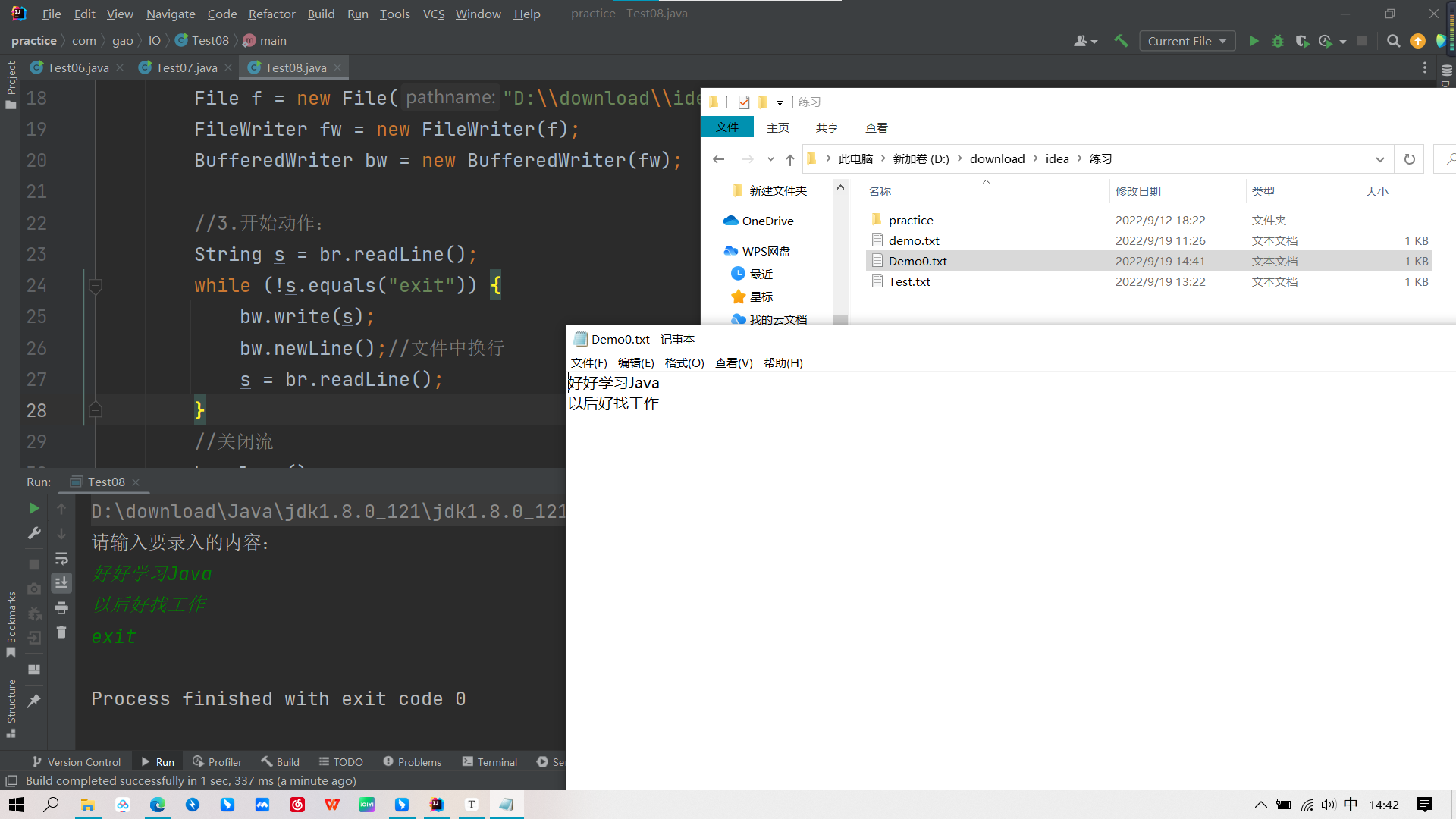
Task: Toggle scroll to end in console
Action: pyautogui.click(x=61, y=582)
